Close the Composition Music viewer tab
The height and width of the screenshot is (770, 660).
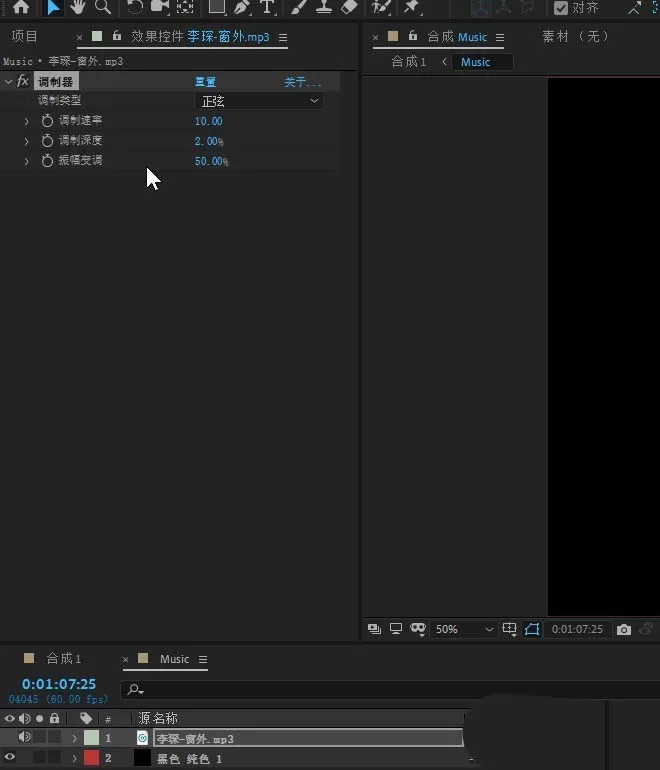pyautogui.click(x=376, y=37)
